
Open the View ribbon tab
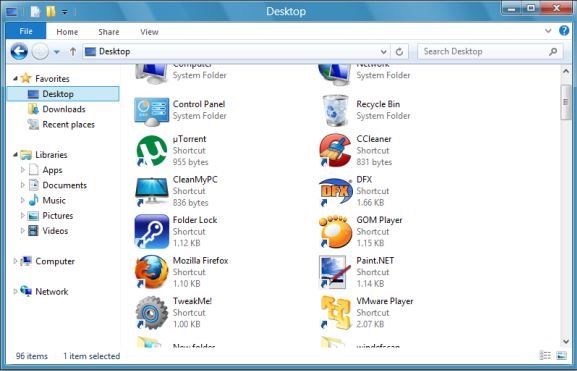coord(149,32)
